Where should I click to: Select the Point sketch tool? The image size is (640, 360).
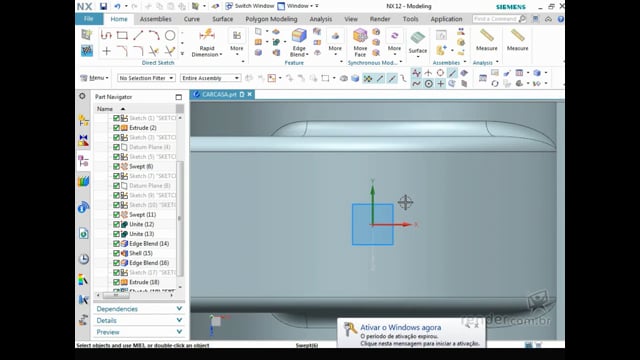click(x=106, y=51)
